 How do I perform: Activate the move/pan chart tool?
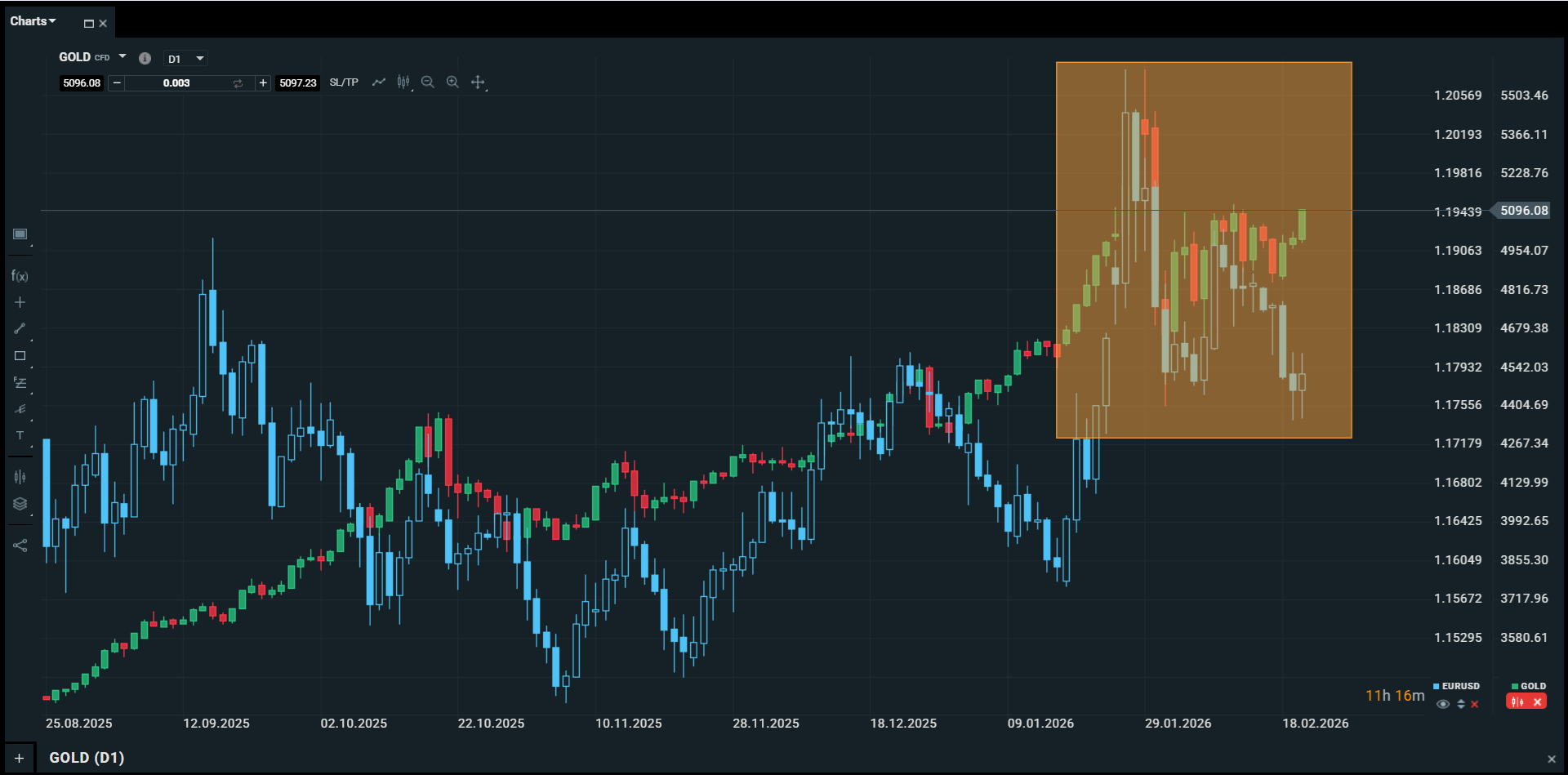[x=478, y=82]
